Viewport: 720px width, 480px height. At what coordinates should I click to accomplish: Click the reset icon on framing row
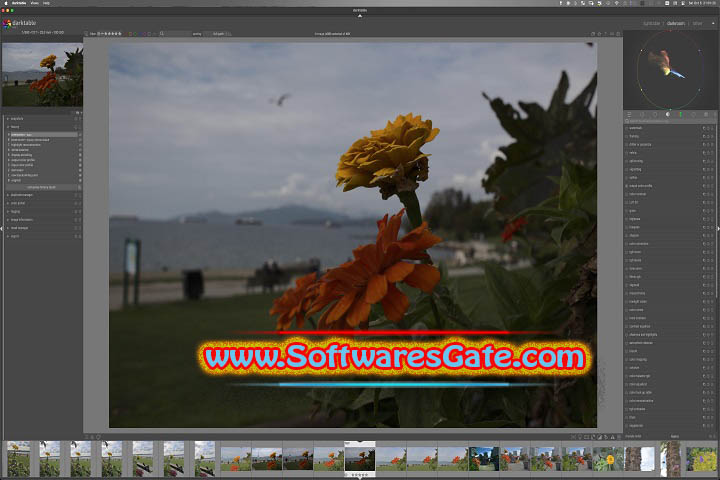(x=708, y=136)
